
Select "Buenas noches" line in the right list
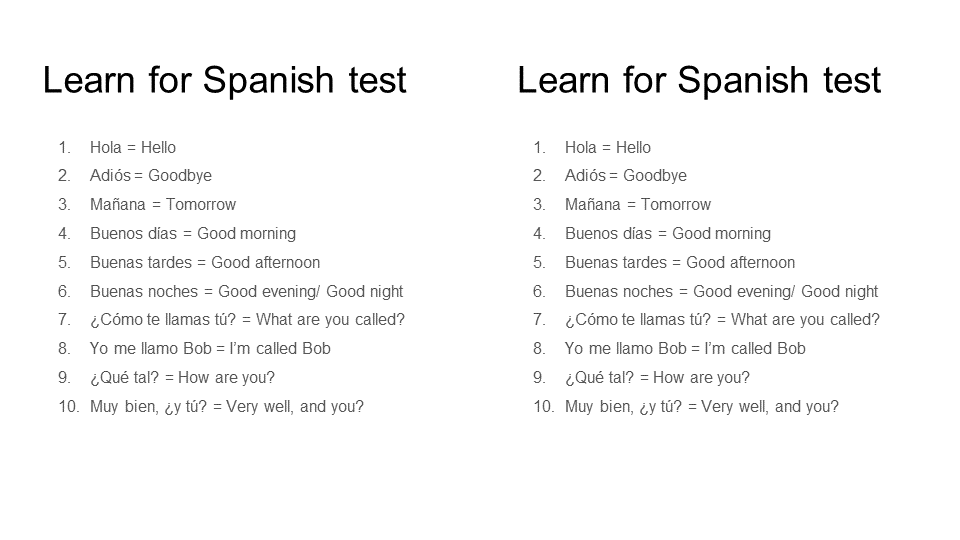pos(721,292)
